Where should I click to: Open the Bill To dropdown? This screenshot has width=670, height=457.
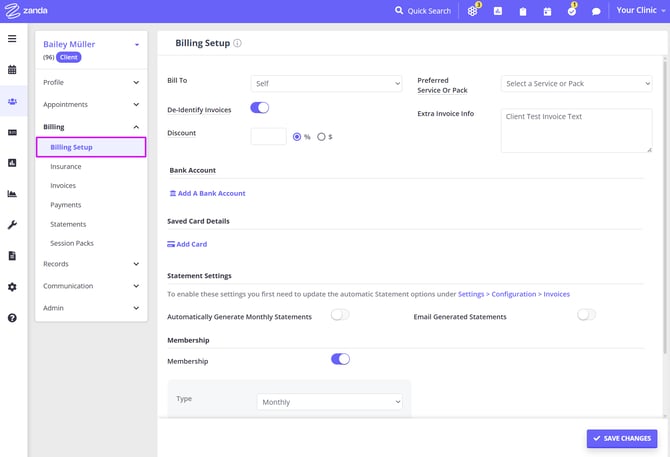[x=326, y=84]
